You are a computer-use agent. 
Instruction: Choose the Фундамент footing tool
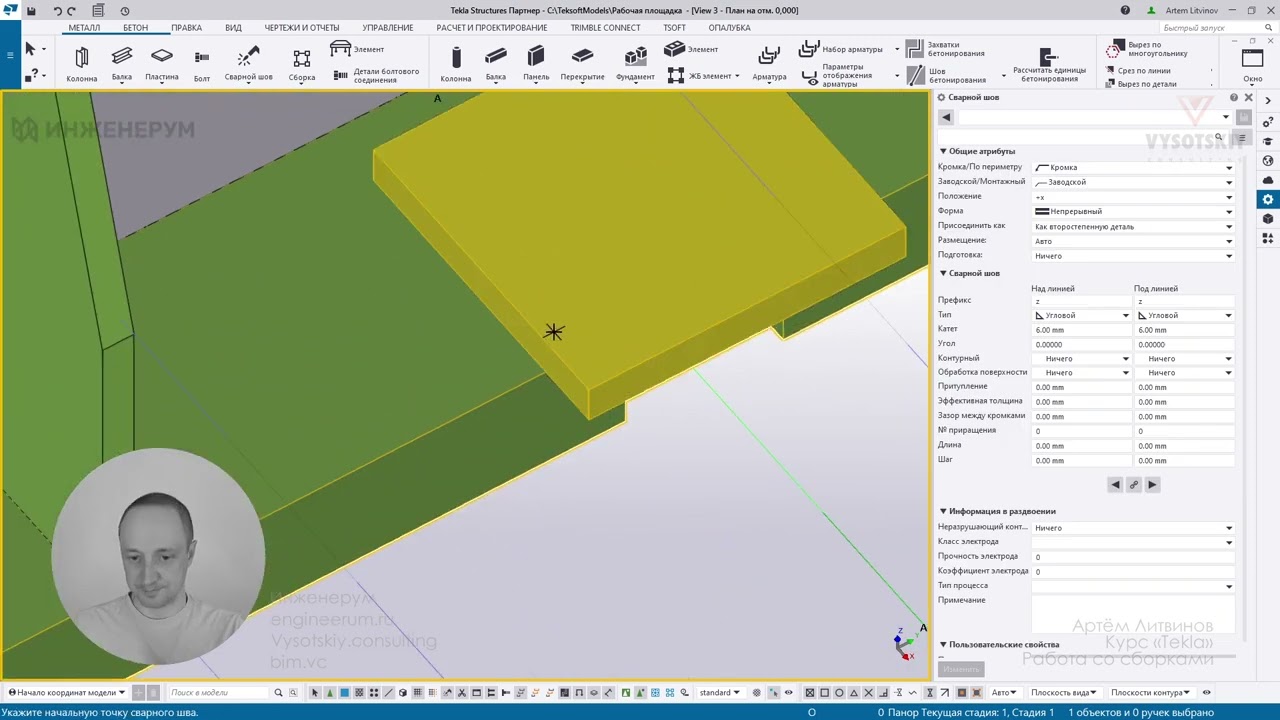635,64
